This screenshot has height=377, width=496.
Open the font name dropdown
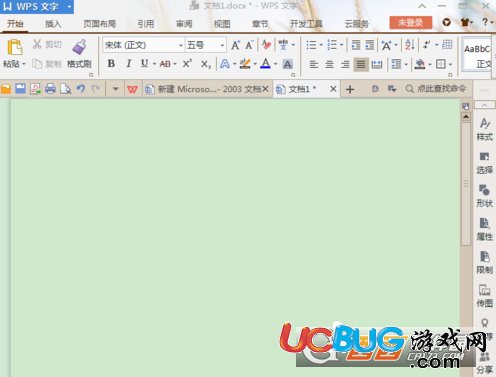point(181,45)
